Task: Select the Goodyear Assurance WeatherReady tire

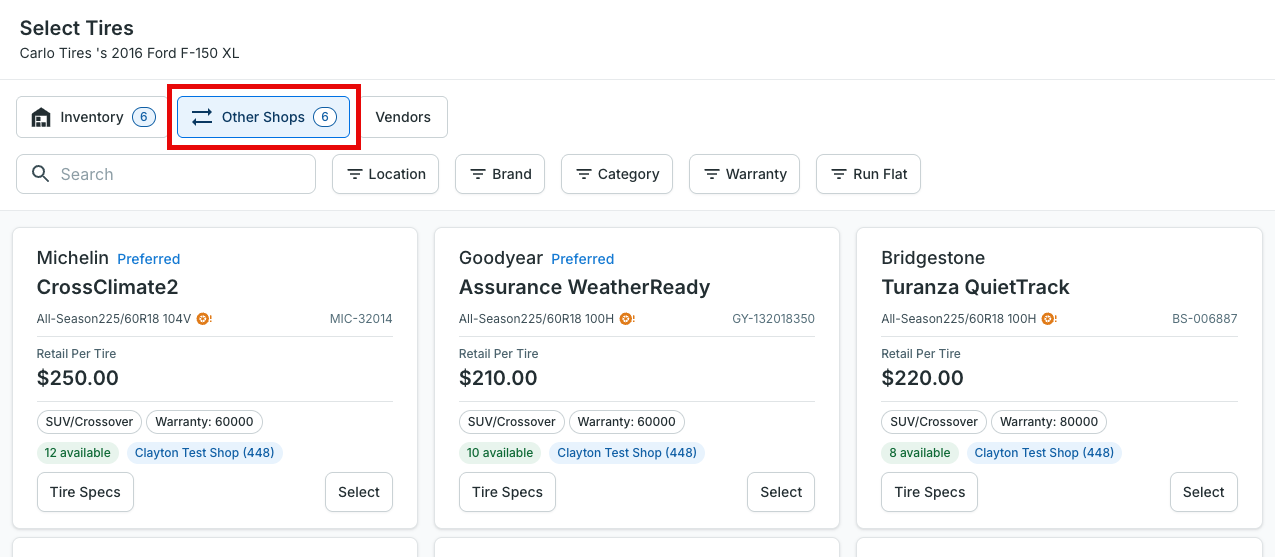Action: tap(781, 492)
